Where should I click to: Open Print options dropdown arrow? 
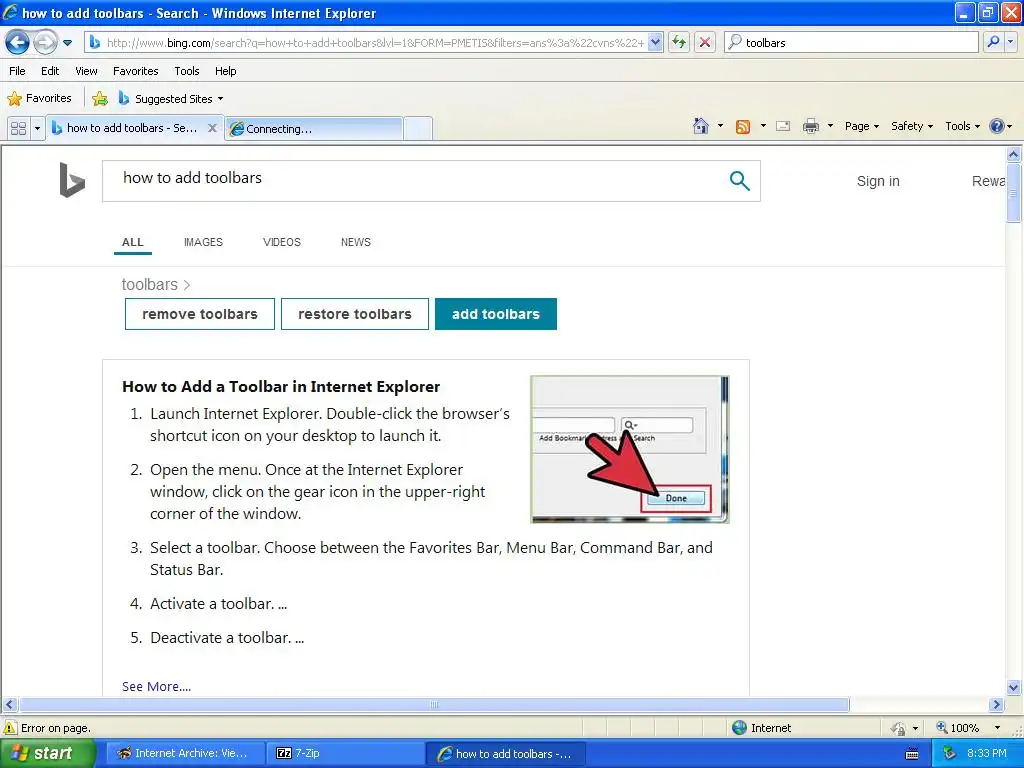830,126
